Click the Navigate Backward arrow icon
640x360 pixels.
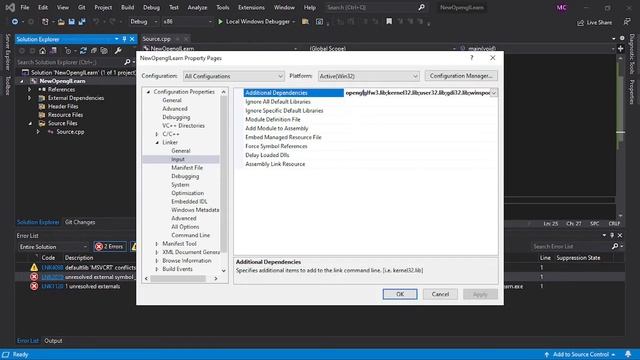coord(15,22)
